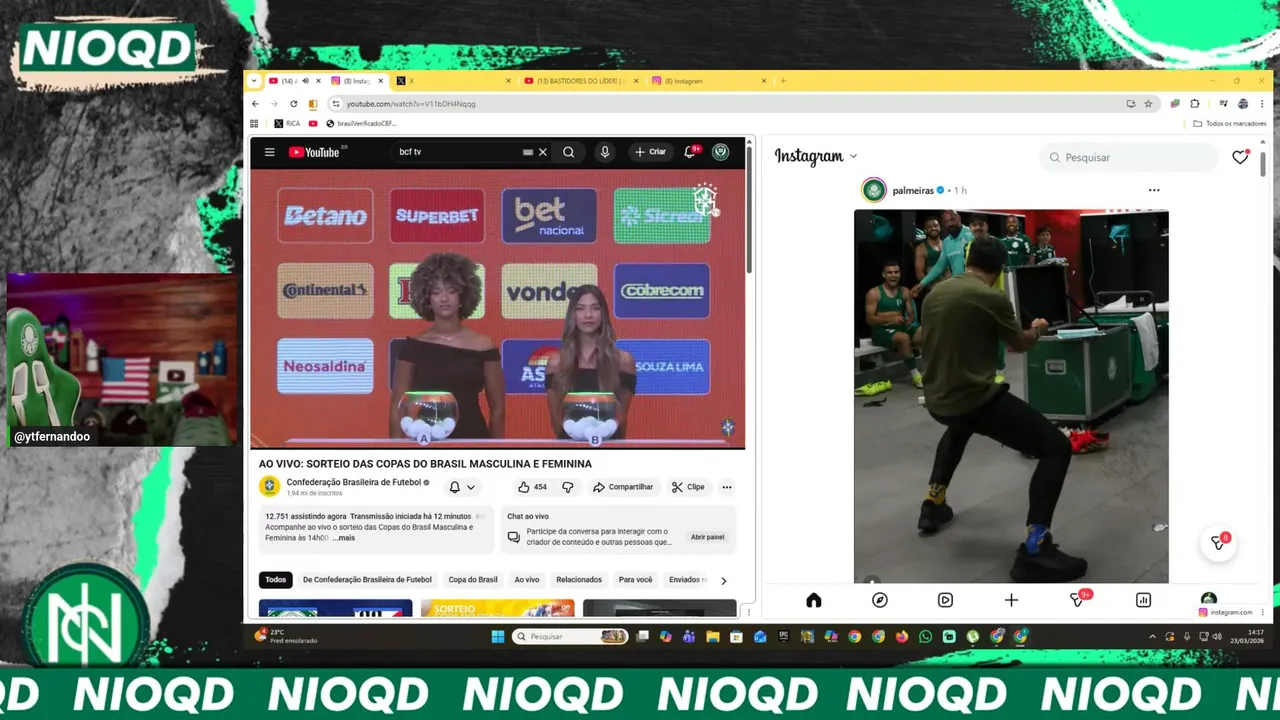Select the Todos filter chip

pos(276,580)
